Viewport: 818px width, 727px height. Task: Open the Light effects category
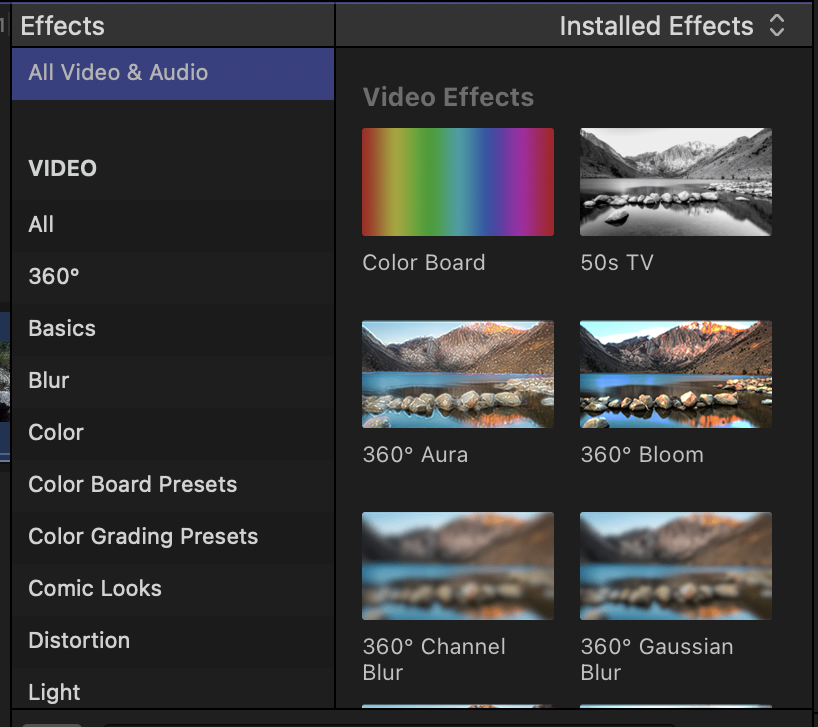click(173, 688)
